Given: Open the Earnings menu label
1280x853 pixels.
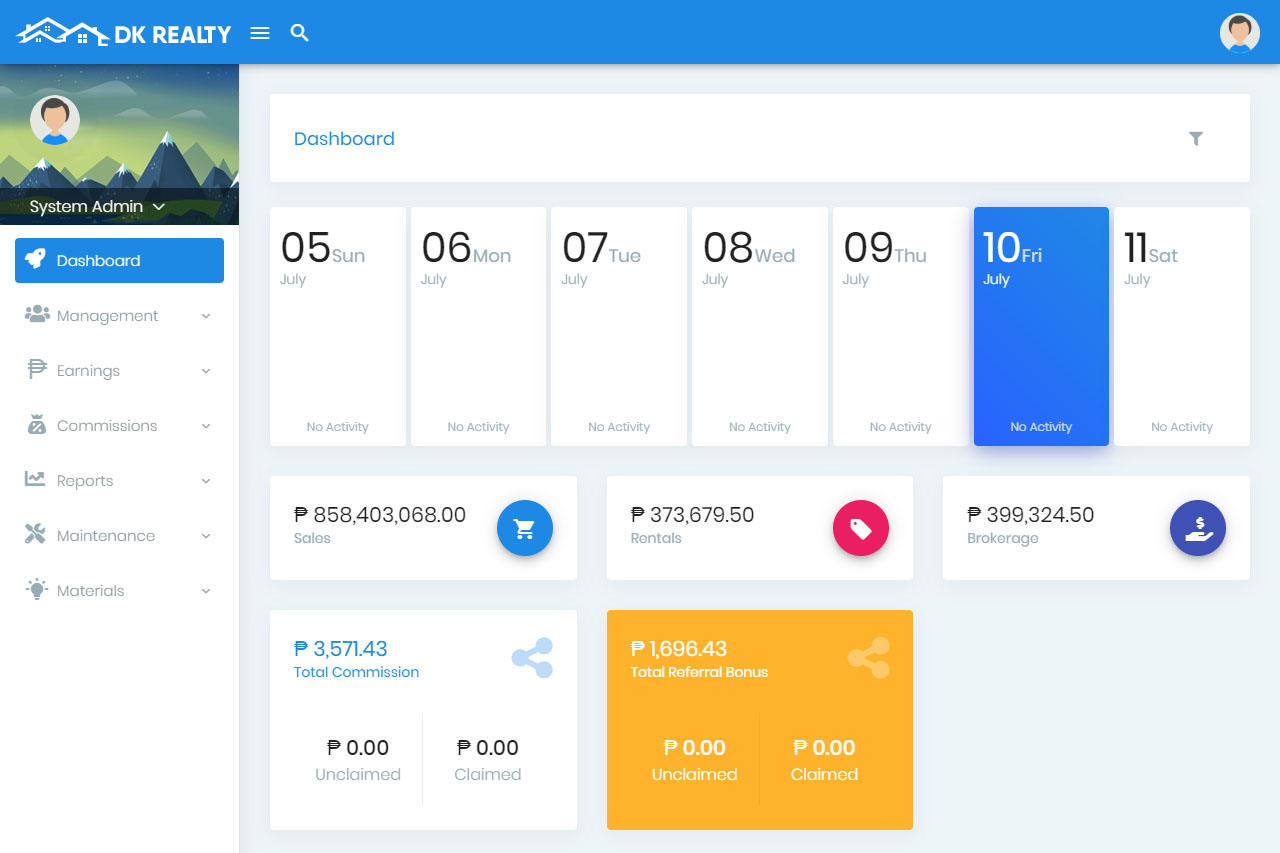Looking at the screenshot, I should (x=88, y=371).
